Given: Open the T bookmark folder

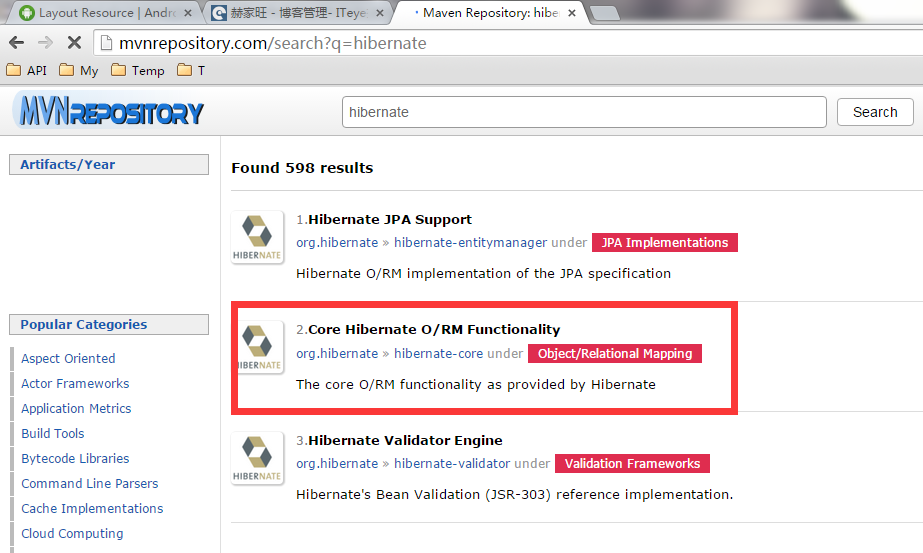Looking at the screenshot, I should click(191, 71).
